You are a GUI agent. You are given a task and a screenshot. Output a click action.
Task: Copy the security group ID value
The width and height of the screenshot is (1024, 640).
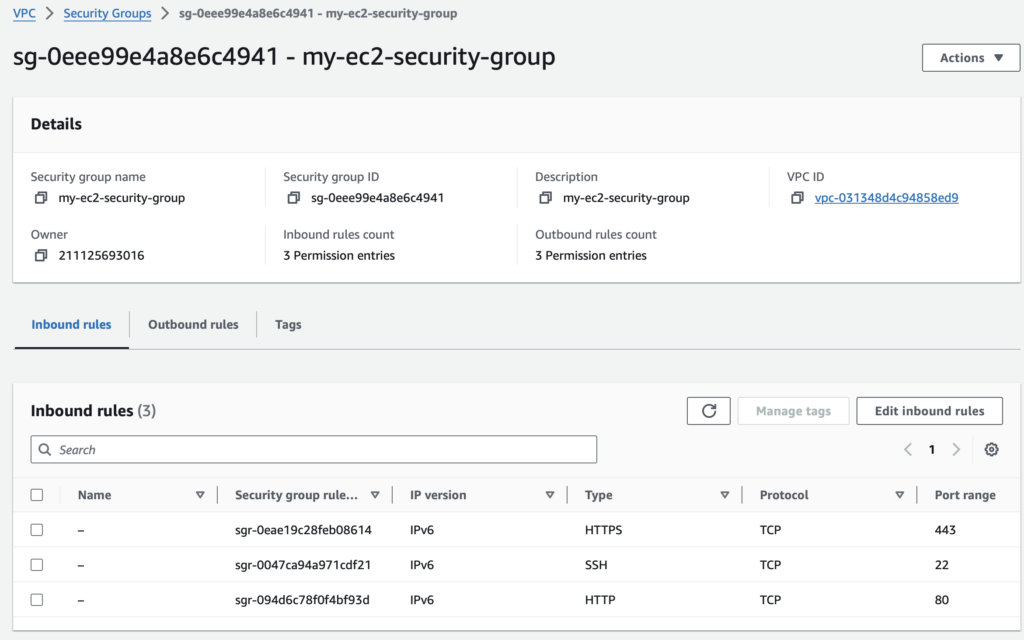[x=294, y=198]
